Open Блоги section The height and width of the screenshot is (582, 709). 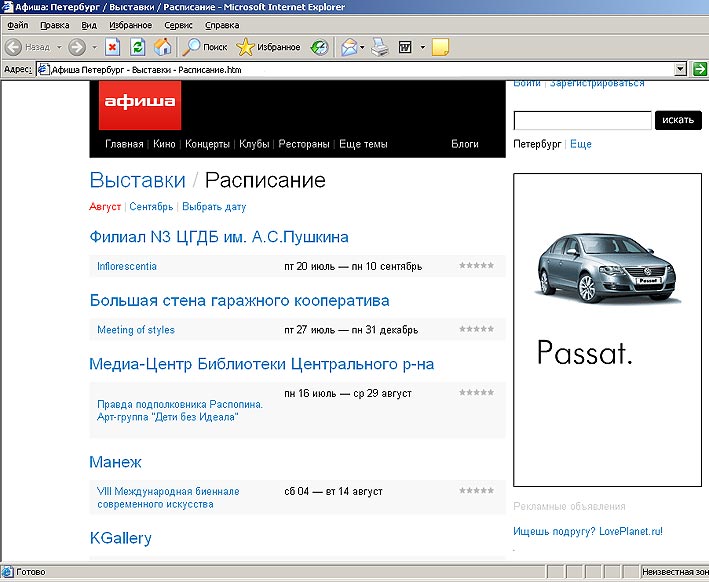pyautogui.click(x=465, y=144)
